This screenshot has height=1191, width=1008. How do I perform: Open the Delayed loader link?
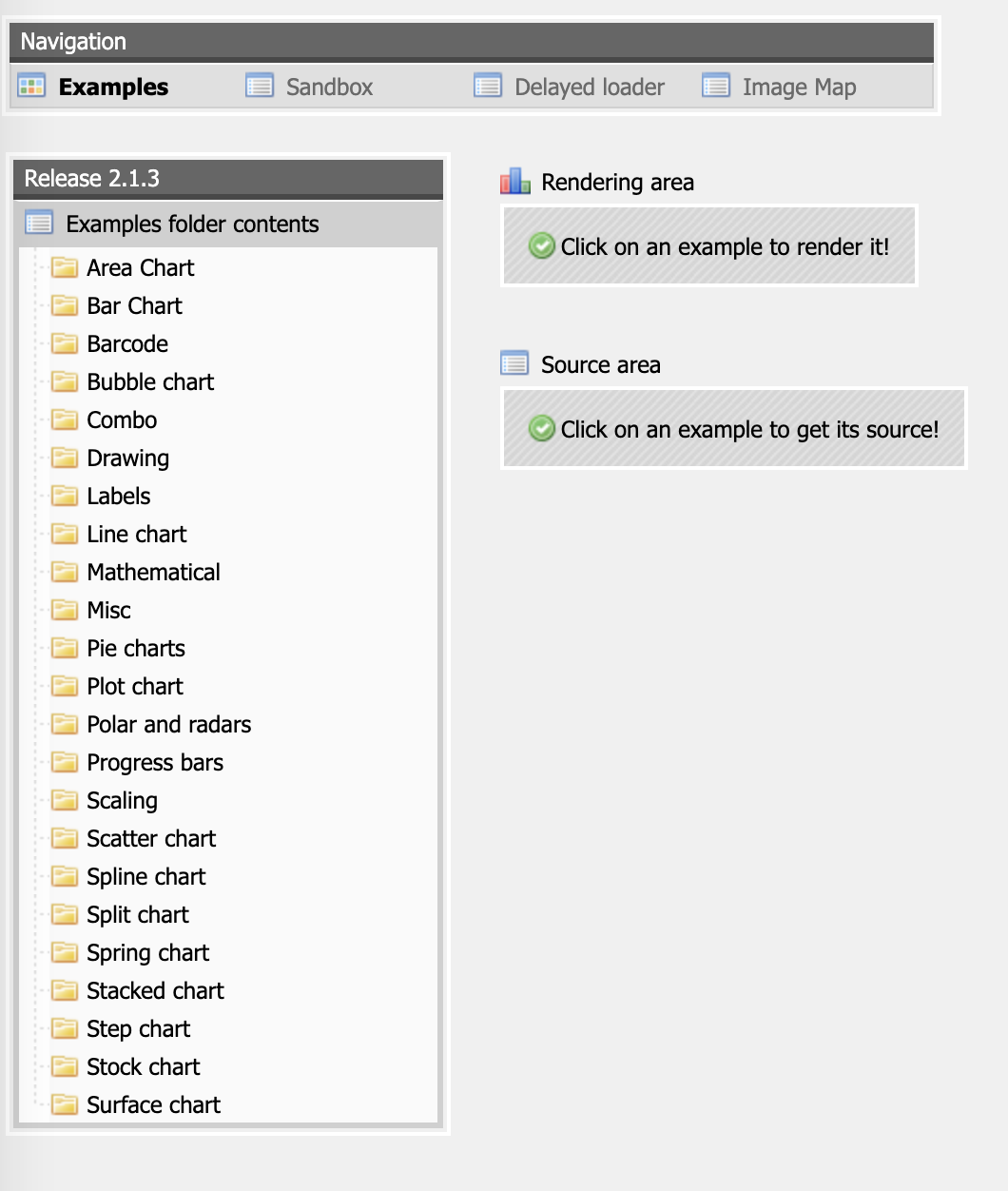point(589,87)
